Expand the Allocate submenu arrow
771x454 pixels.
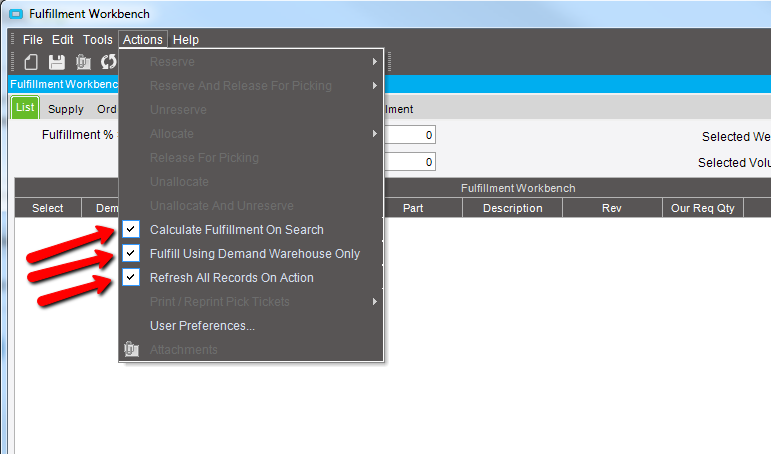[374, 134]
